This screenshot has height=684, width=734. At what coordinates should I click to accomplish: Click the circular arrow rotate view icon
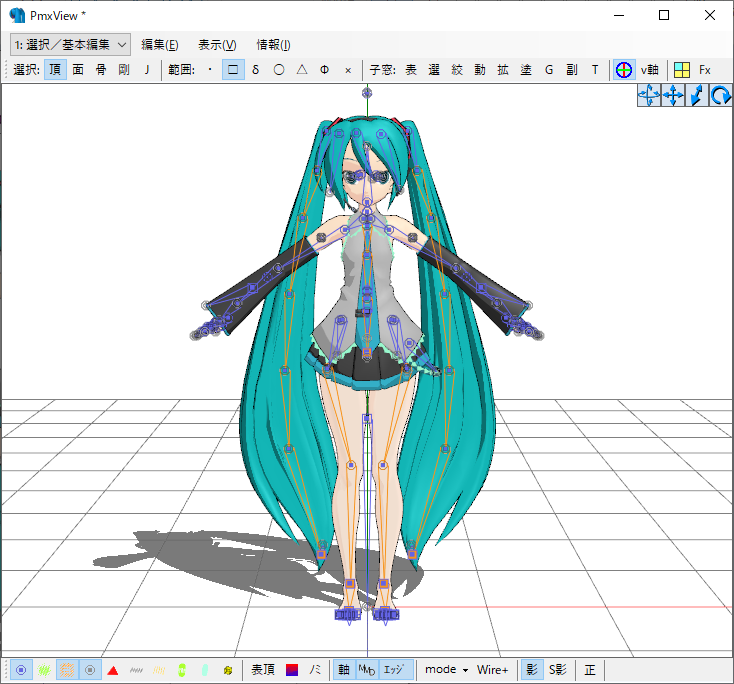click(720, 96)
